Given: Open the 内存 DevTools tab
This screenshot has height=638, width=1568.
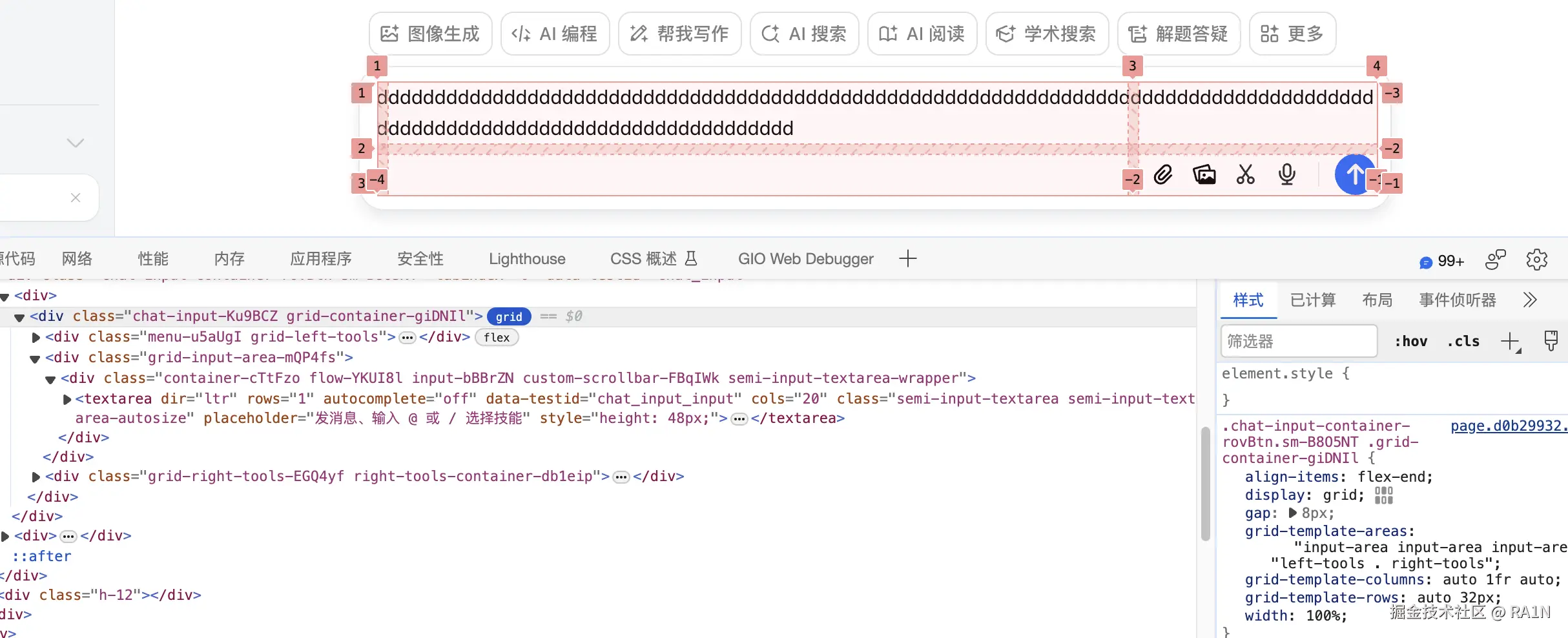Looking at the screenshot, I should [x=229, y=259].
